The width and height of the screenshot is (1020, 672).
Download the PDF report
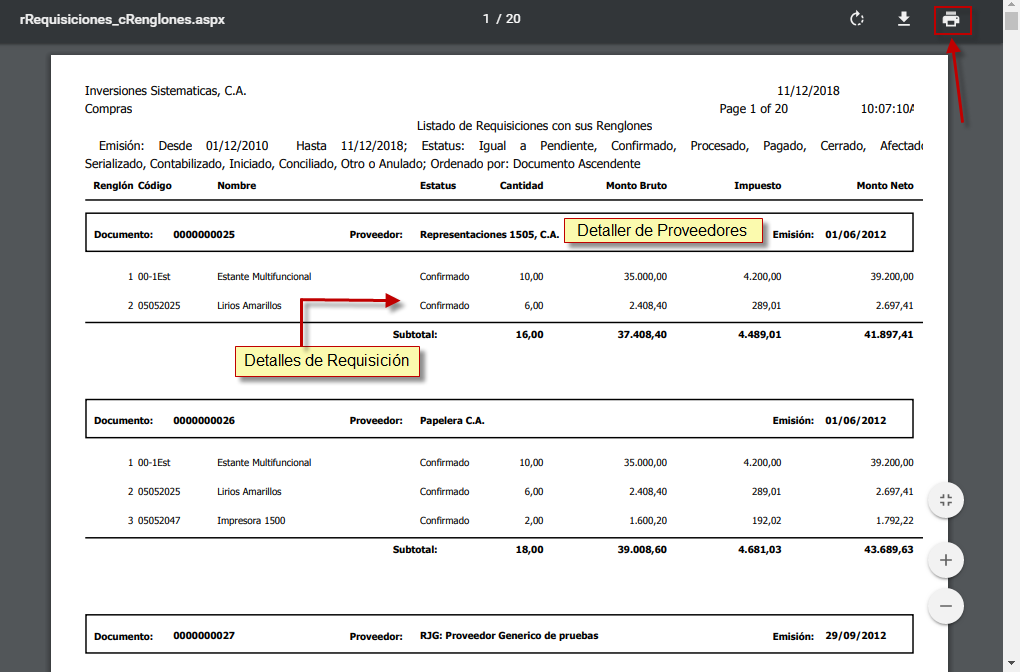(904, 20)
